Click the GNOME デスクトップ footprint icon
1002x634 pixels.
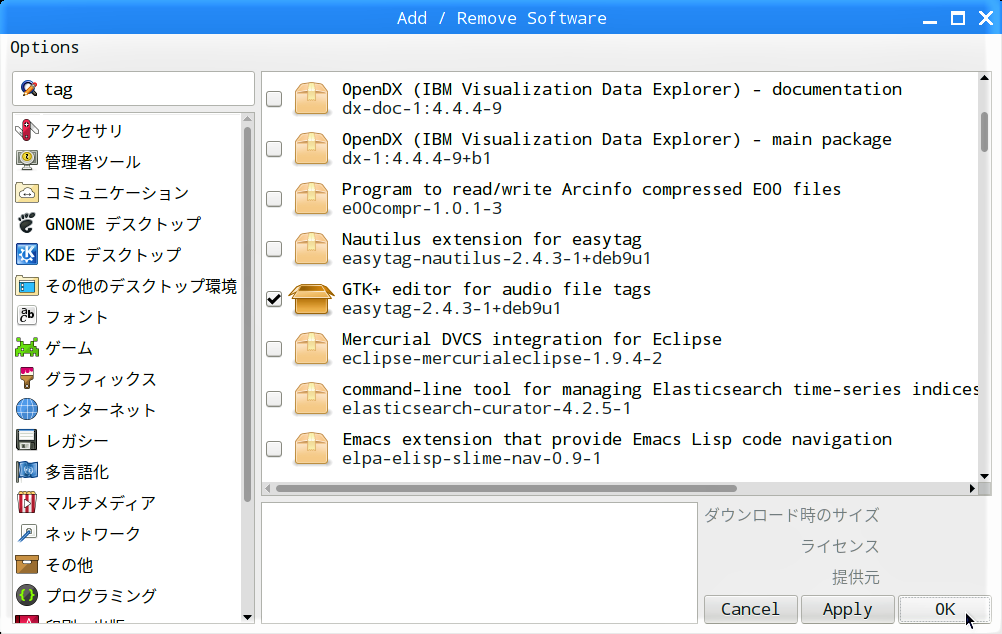point(27,224)
